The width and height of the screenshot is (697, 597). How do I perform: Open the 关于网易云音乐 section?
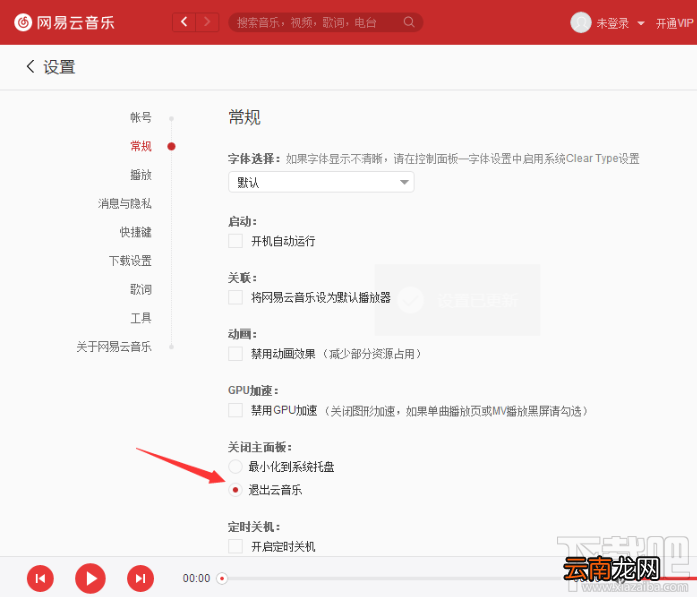point(114,346)
